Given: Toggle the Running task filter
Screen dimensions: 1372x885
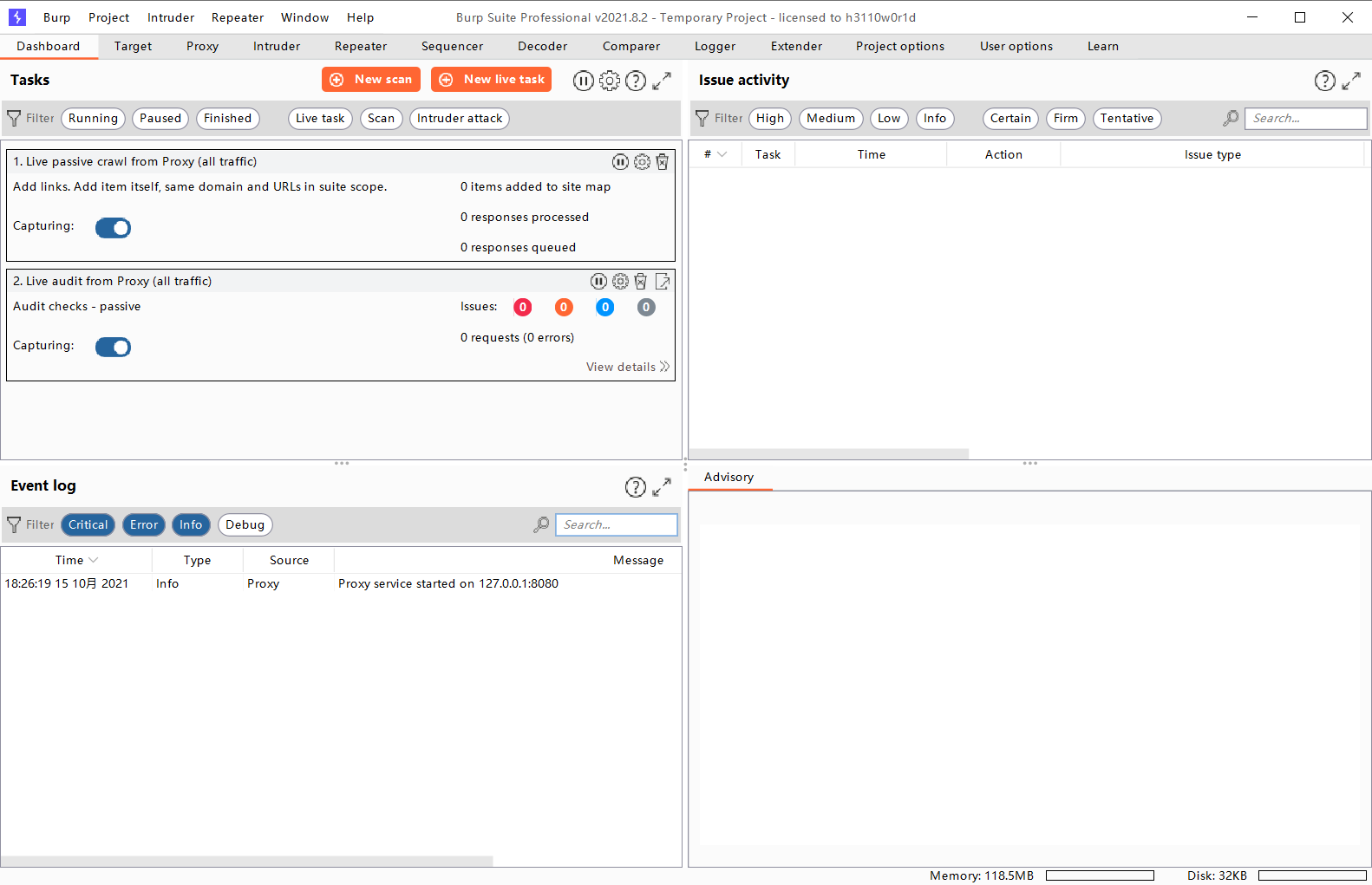Looking at the screenshot, I should 93,119.
